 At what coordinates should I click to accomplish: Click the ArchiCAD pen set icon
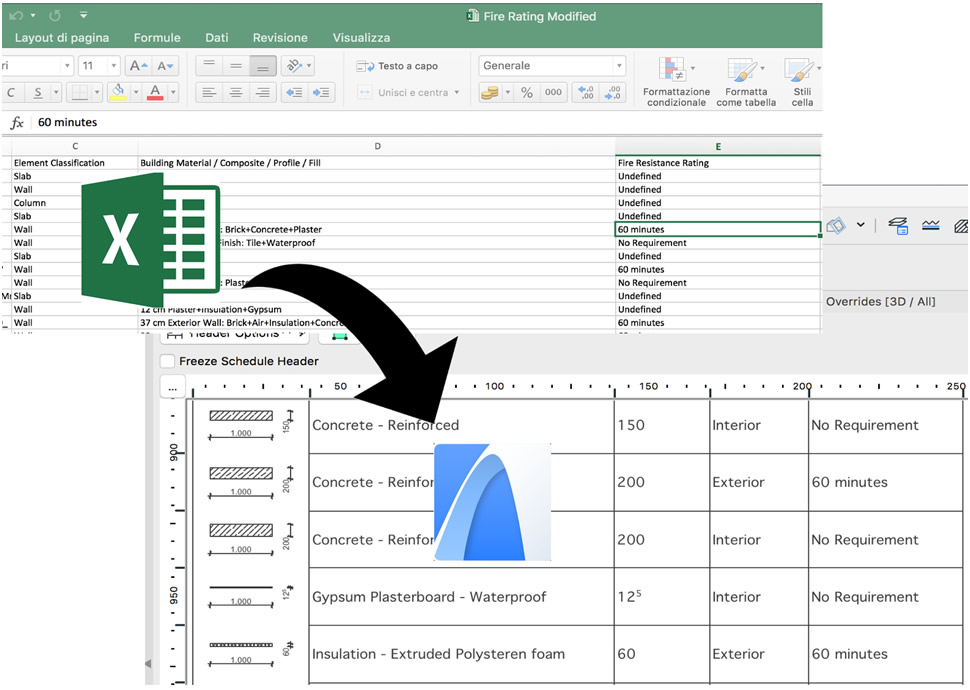[x=930, y=225]
